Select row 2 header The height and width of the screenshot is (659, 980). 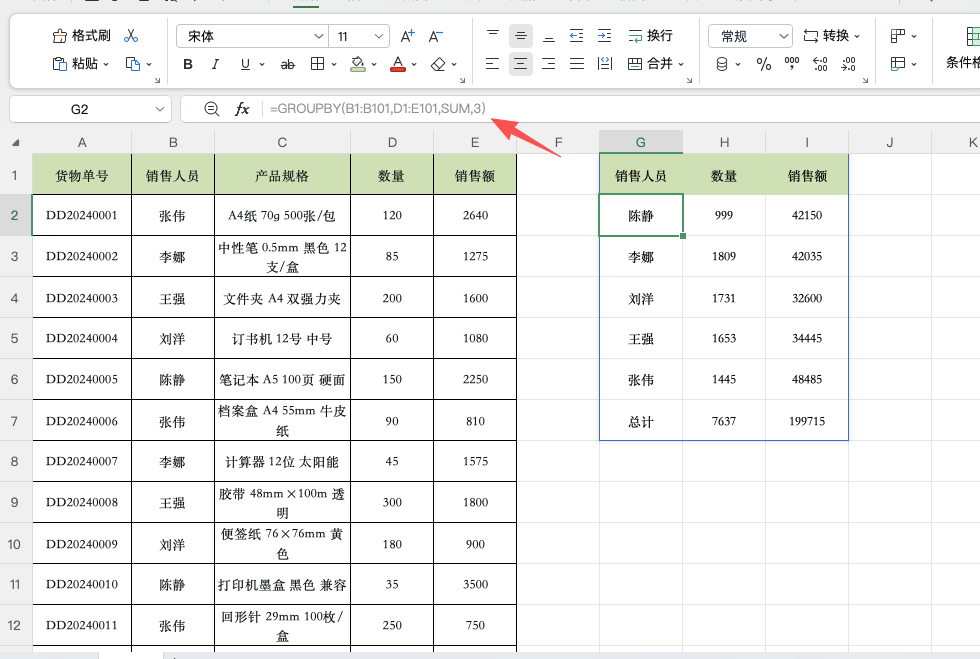coord(14,215)
